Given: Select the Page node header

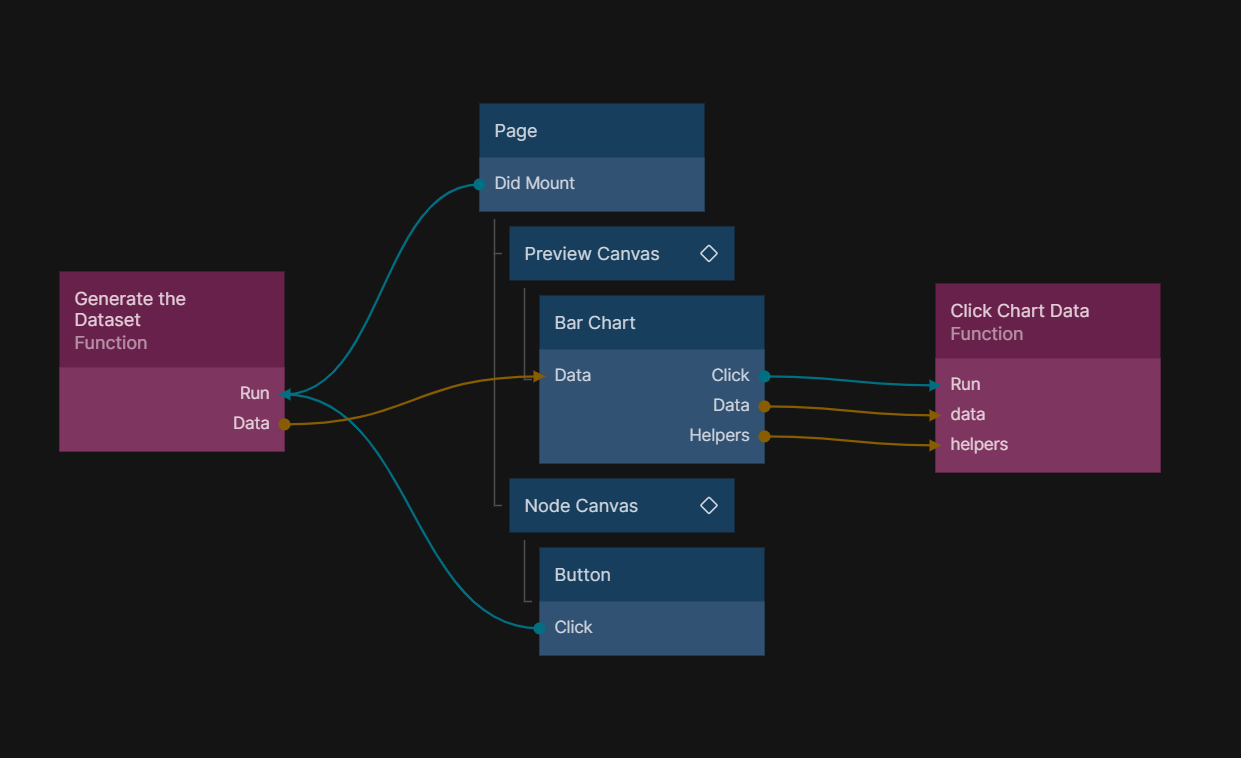Looking at the screenshot, I should [591, 131].
